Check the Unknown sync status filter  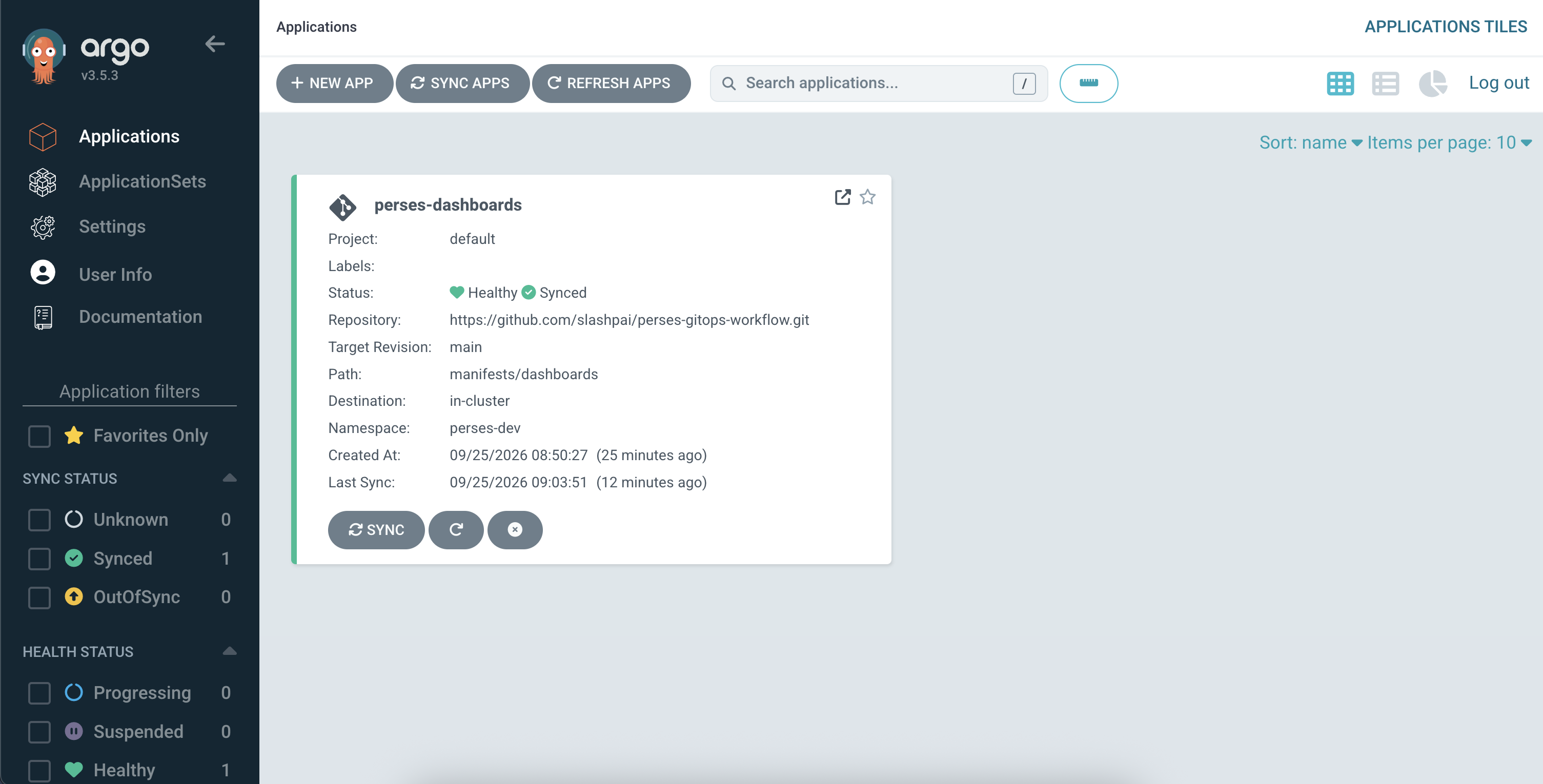pyautogui.click(x=39, y=520)
